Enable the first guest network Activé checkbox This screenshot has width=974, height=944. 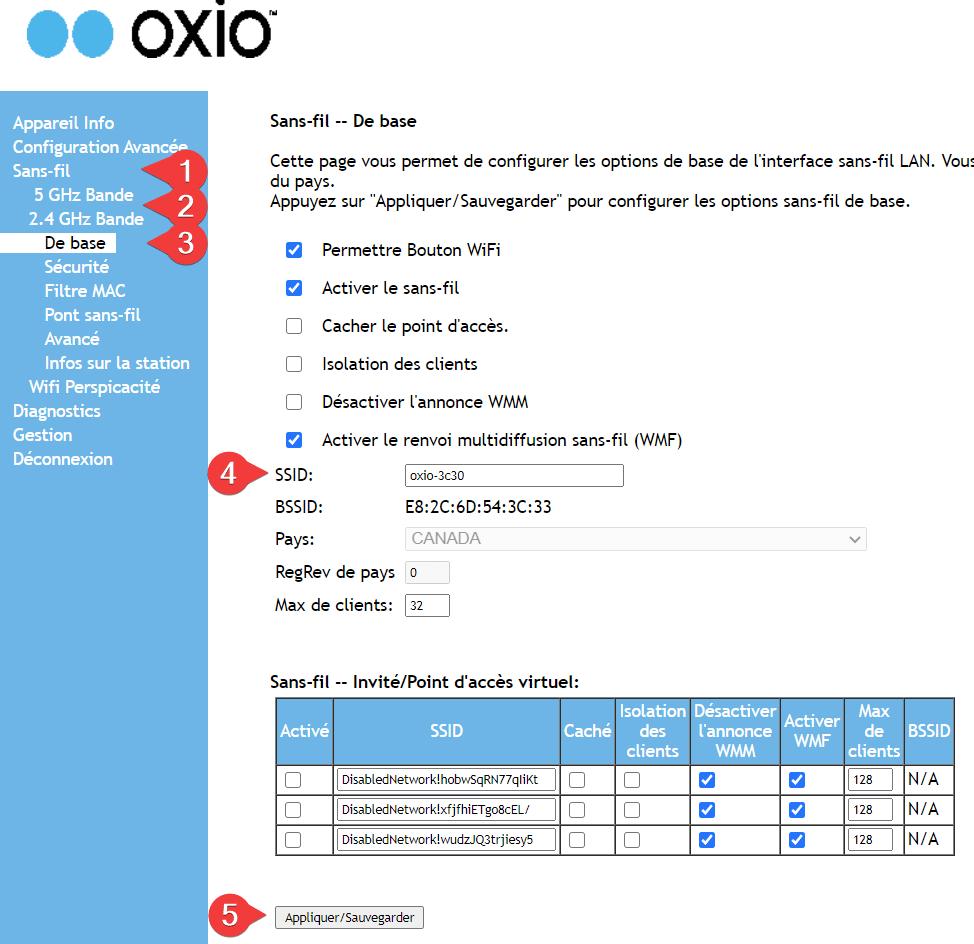click(x=293, y=780)
